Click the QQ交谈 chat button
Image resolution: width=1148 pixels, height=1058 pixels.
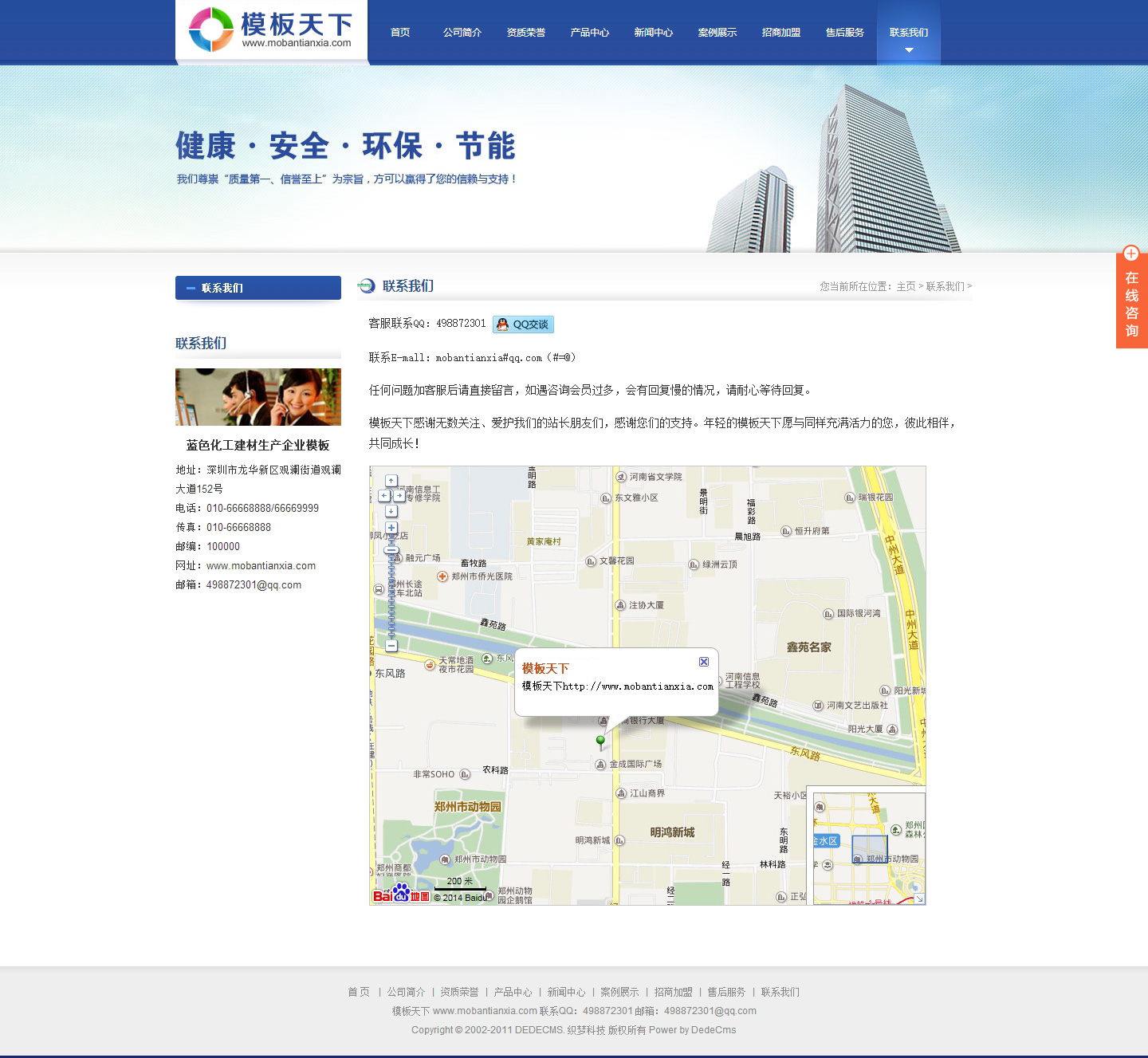point(523,324)
